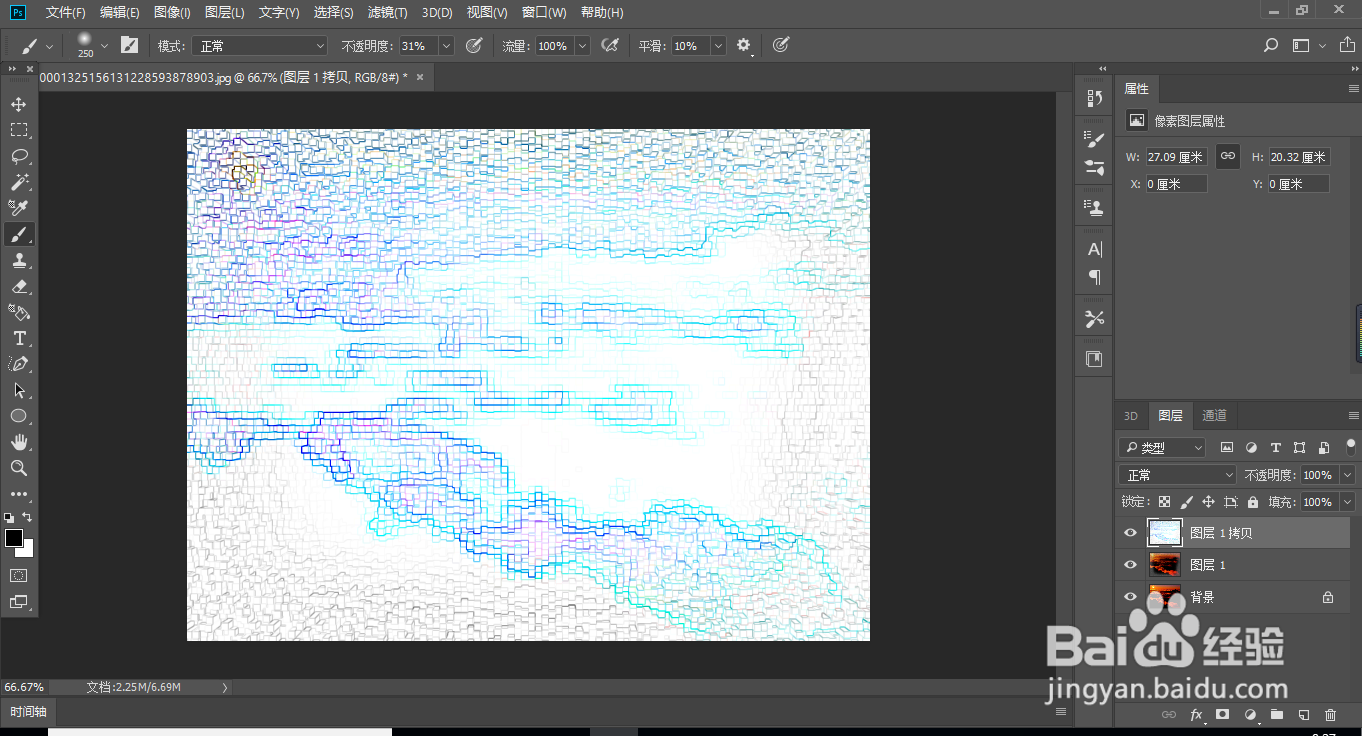Open the Paragraph panel icon
1362x736 pixels.
click(x=1095, y=278)
